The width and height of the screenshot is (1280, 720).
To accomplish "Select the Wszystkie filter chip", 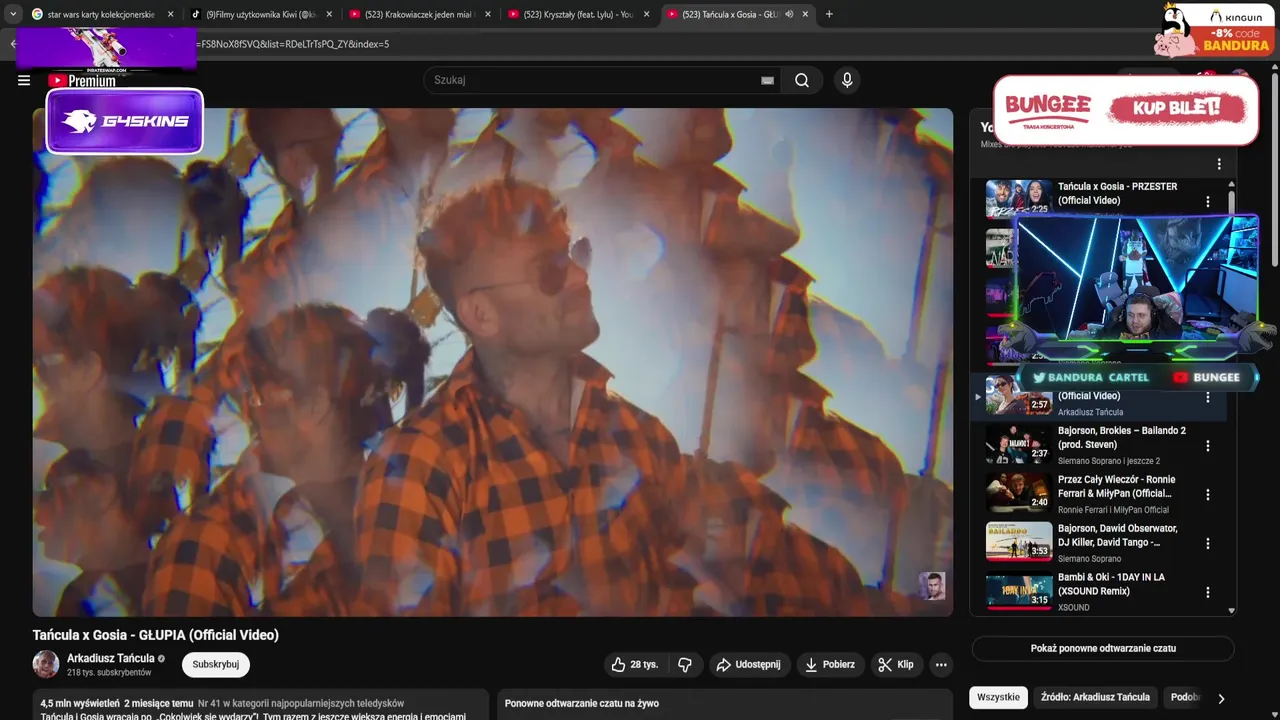I will point(998,697).
